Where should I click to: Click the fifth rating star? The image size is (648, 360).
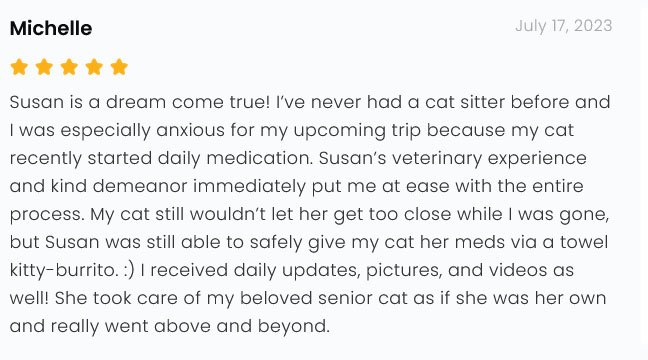pos(119,67)
